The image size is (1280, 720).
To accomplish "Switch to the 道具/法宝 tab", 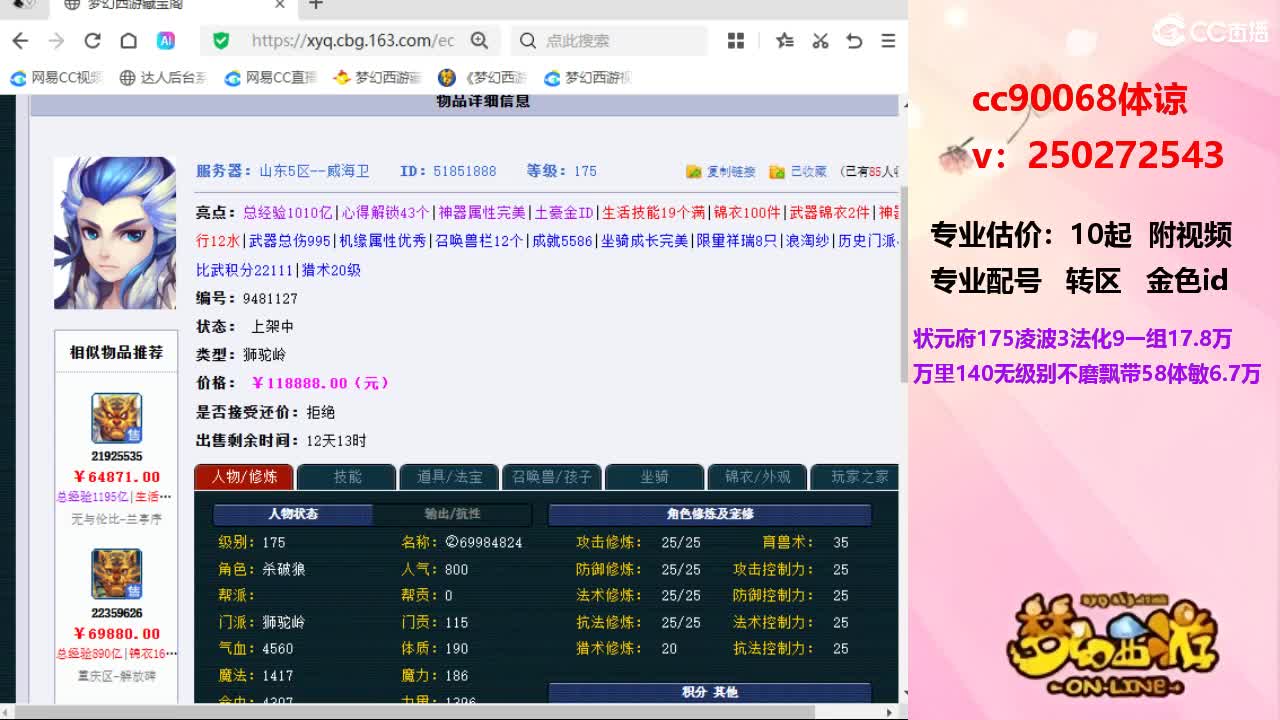I will 449,477.
